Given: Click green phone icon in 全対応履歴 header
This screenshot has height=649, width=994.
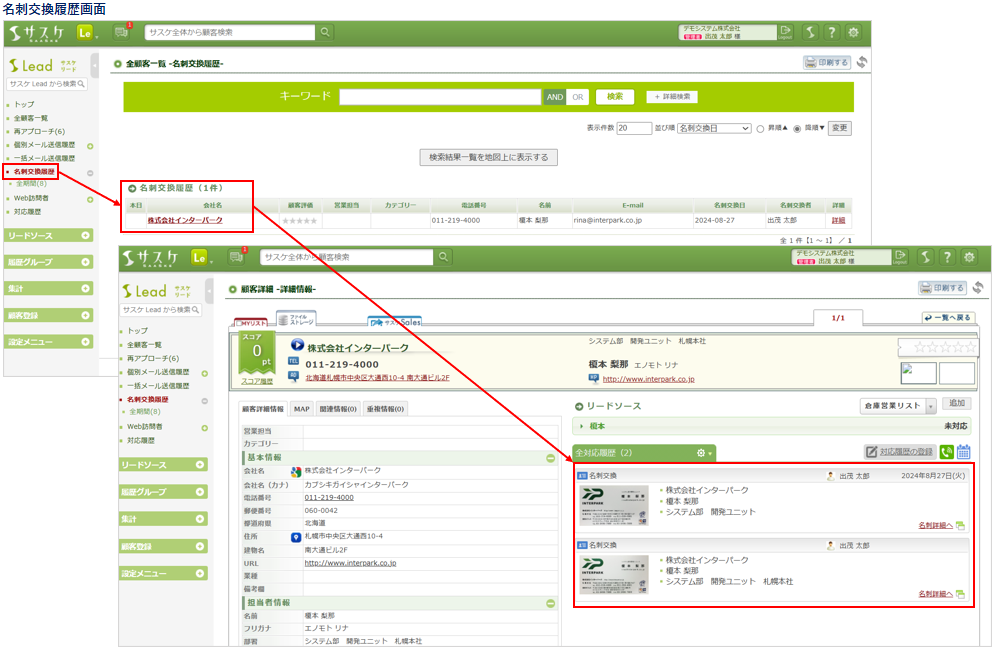Looking at the screenshot, I should [946, 452].
